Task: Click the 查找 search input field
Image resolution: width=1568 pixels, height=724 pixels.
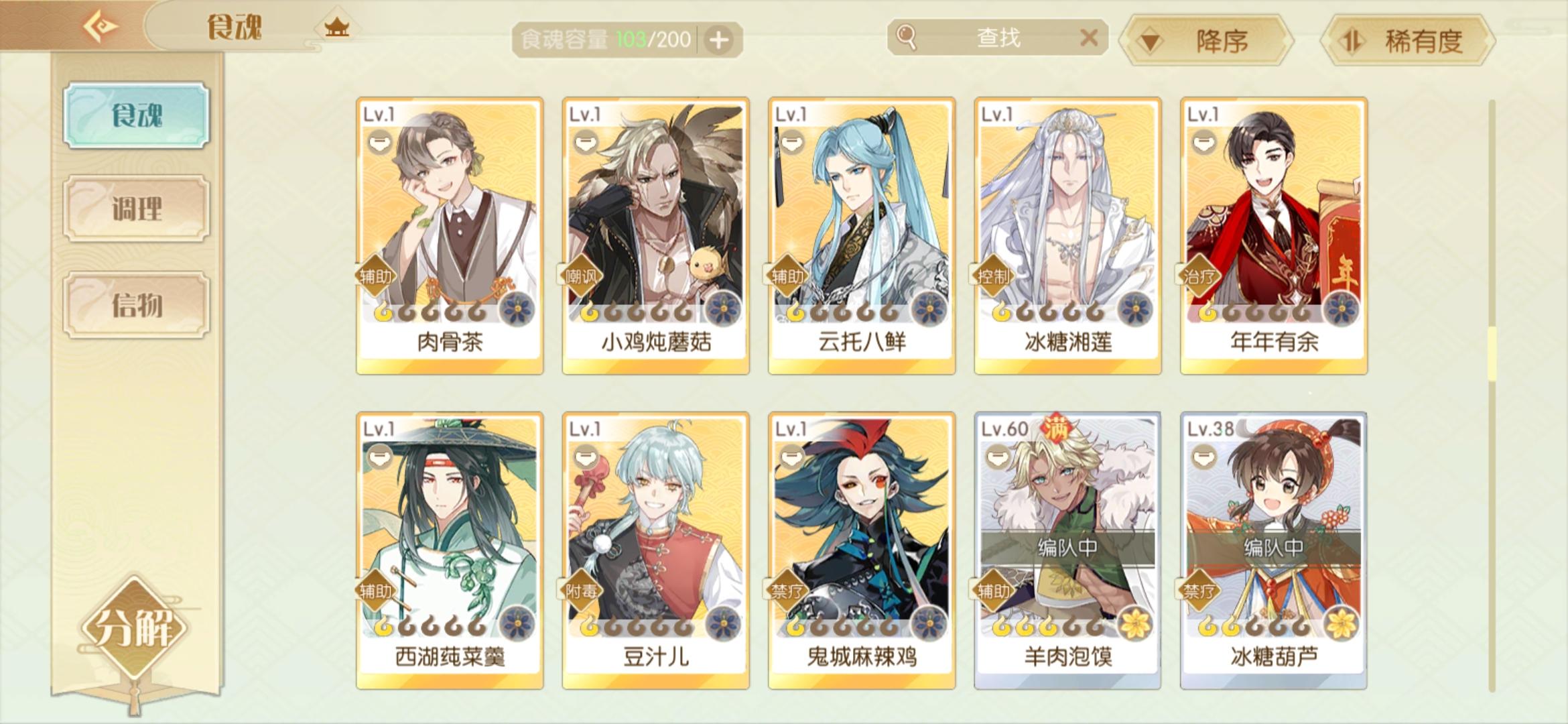Action: pyautogui.click(x=997, y=38)
